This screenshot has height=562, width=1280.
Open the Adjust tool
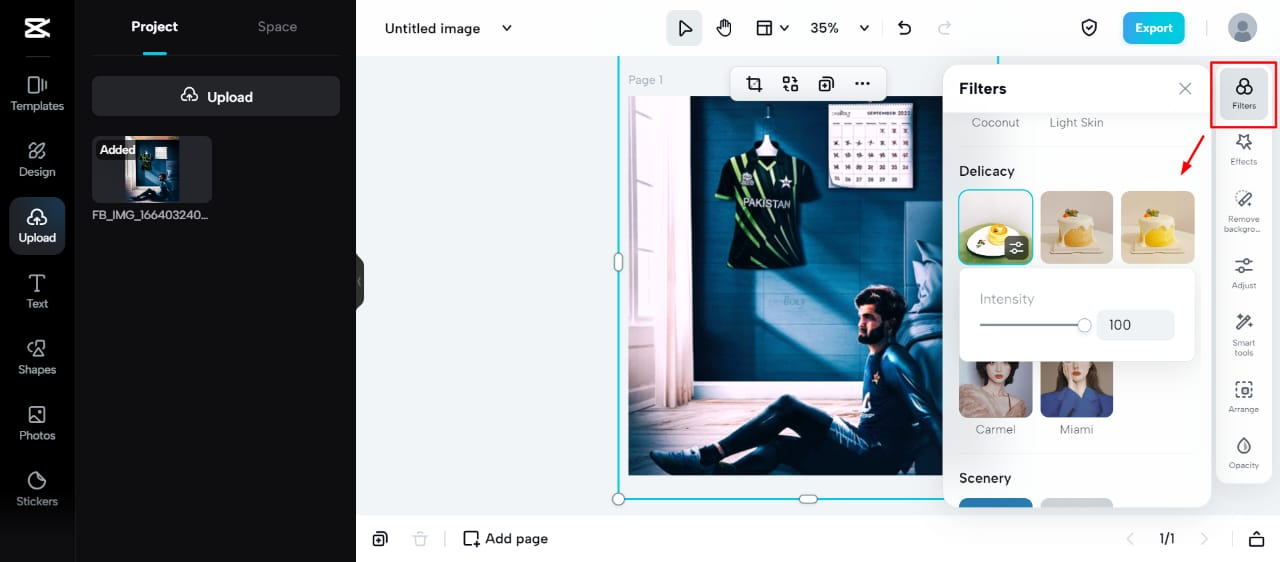coord(1244,272)
